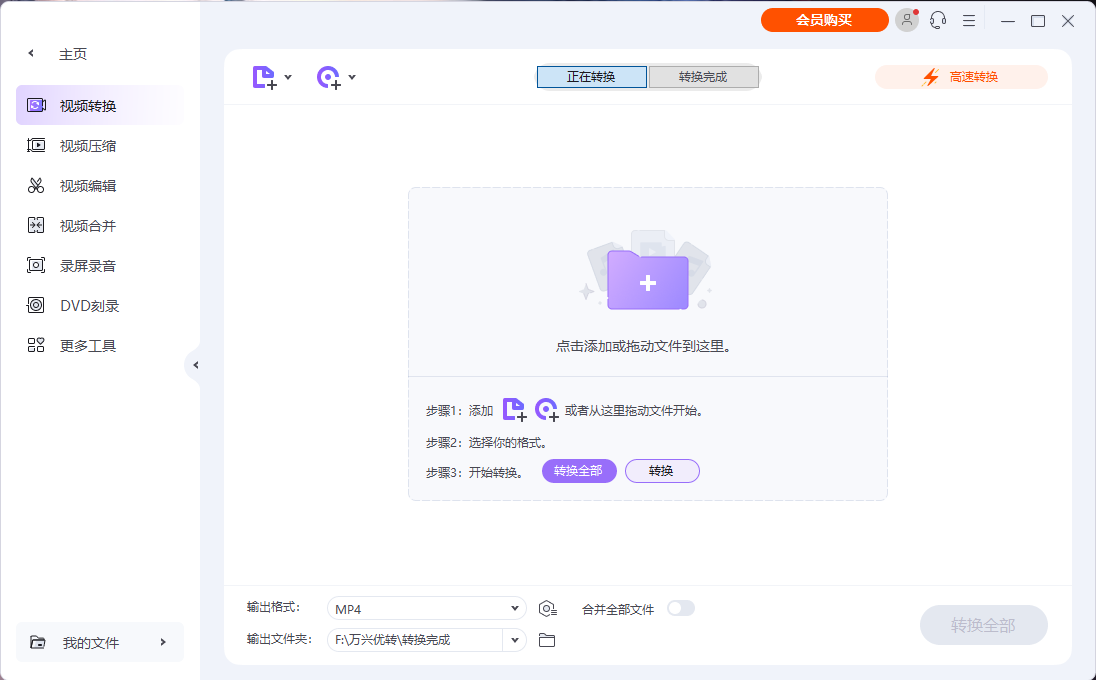Enable 高速转换 high-speed conversion
The image size is (1096, 680).
[x=960, y=76]
